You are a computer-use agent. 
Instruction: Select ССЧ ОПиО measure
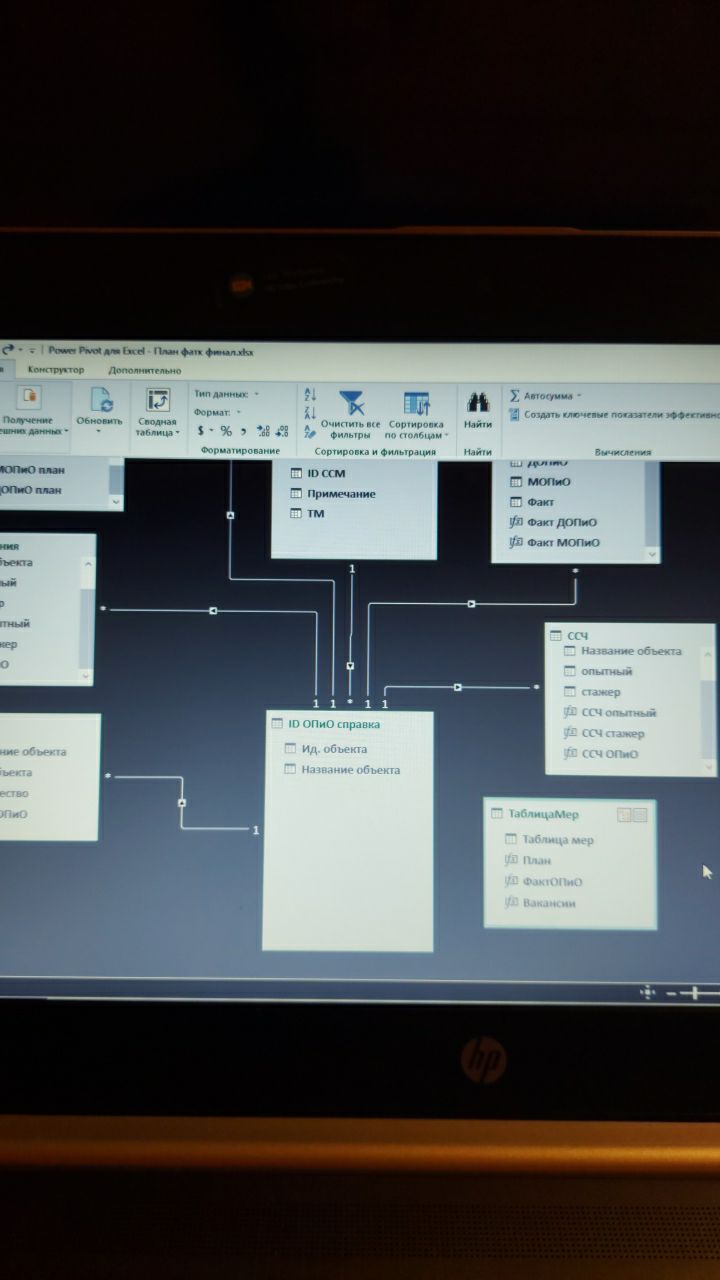(601, 754)
